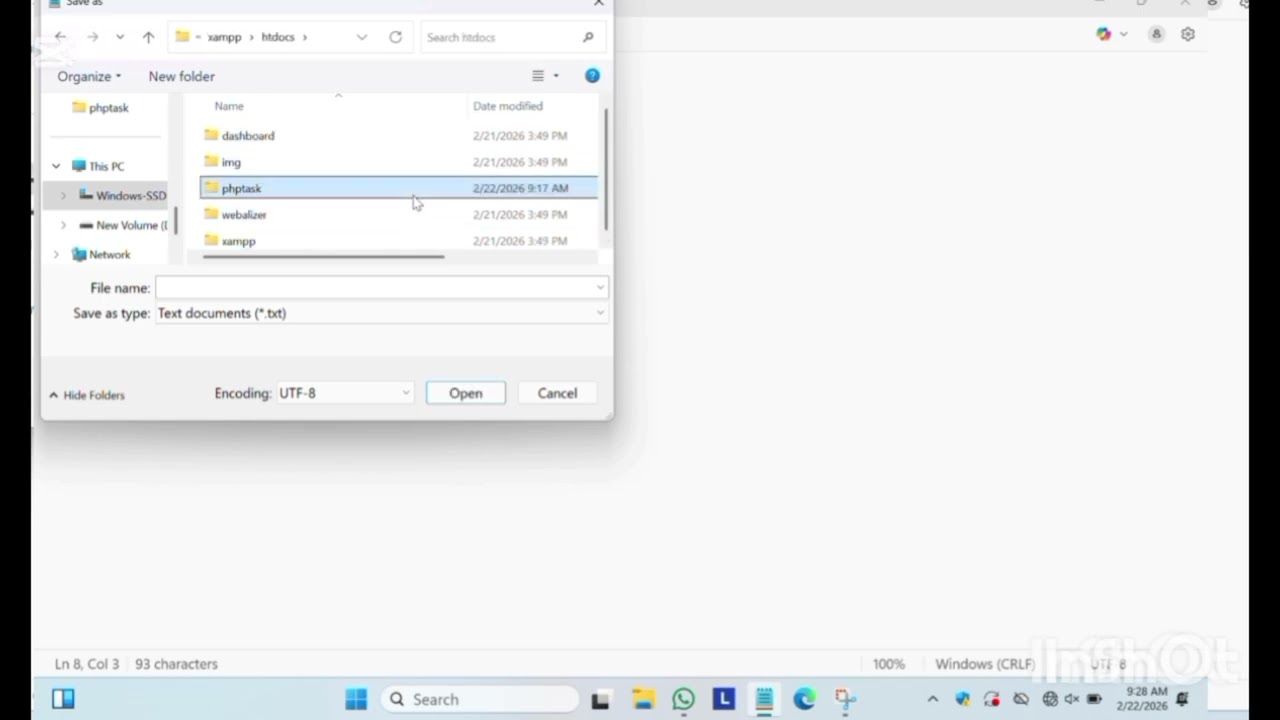Select Network in navigation pane

pos(101,254)
